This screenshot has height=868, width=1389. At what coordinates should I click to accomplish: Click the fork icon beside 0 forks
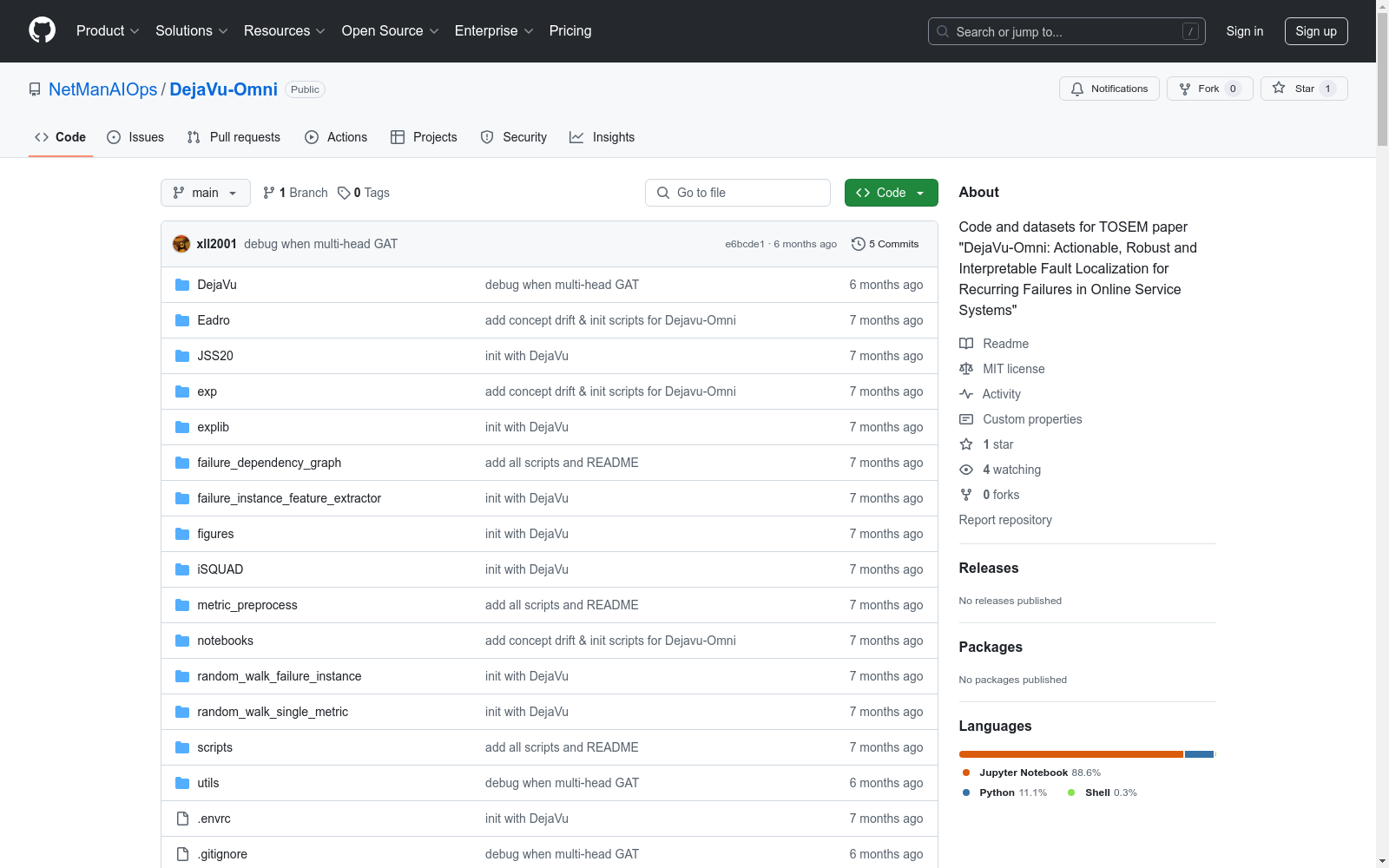966,495
